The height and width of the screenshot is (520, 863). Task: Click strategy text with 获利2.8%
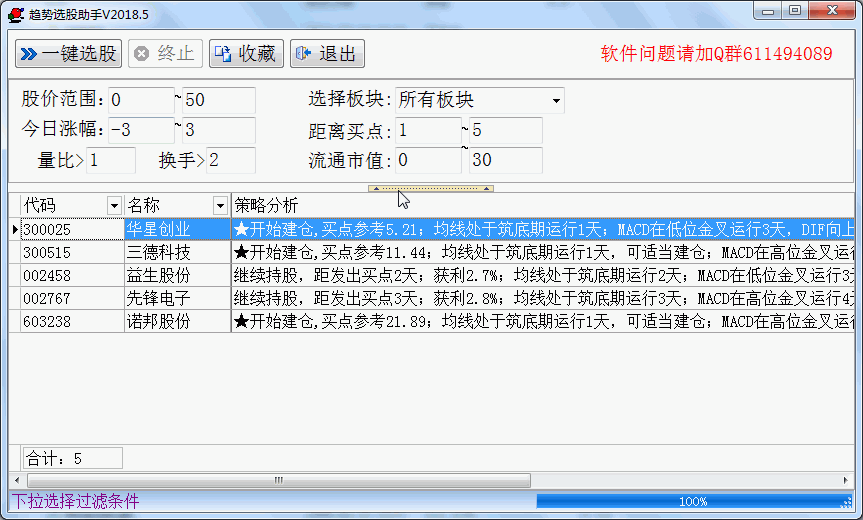(543, 298)
